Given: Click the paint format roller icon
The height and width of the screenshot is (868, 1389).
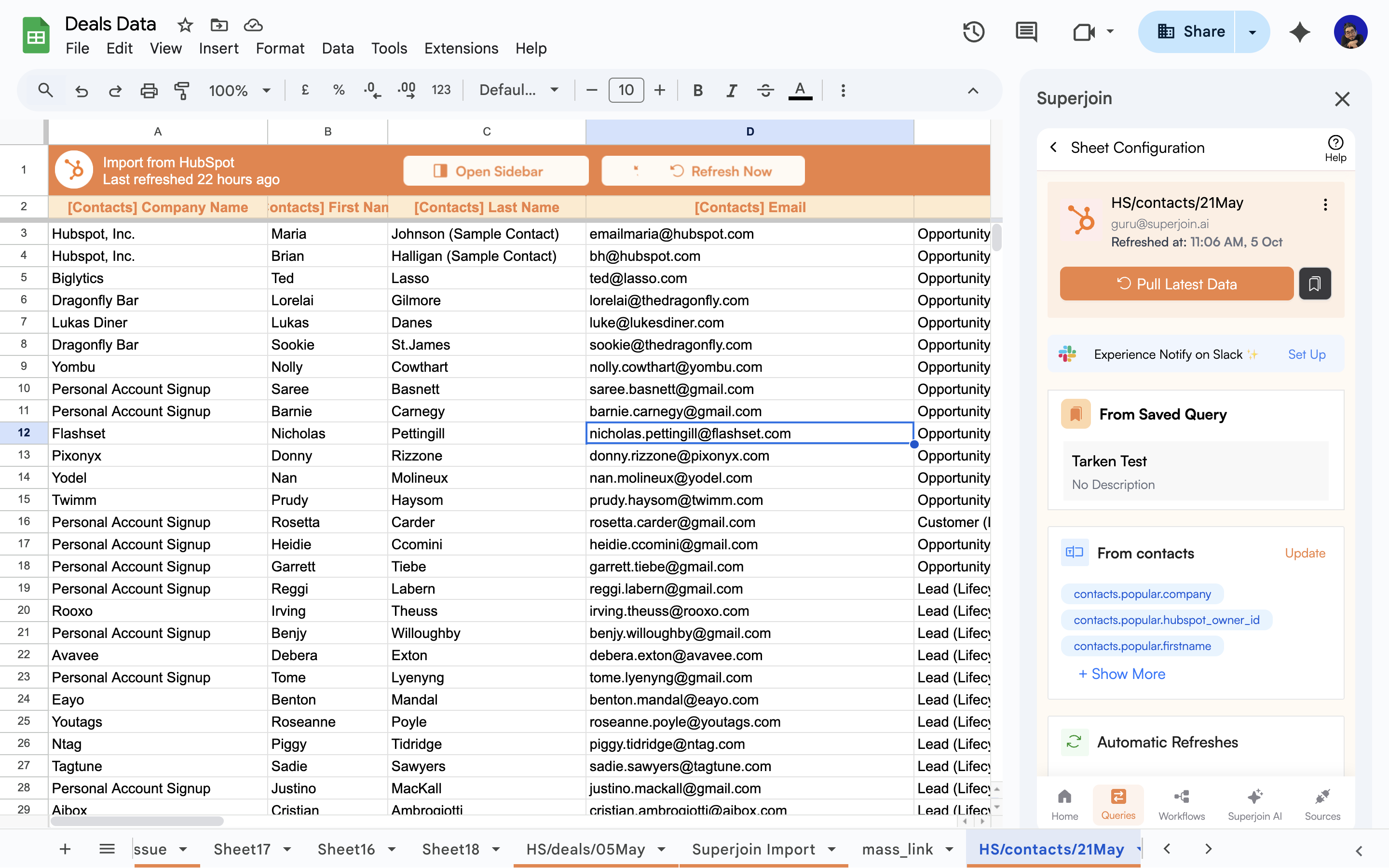Looking at the screenshot, I should [x=182, y=90].
